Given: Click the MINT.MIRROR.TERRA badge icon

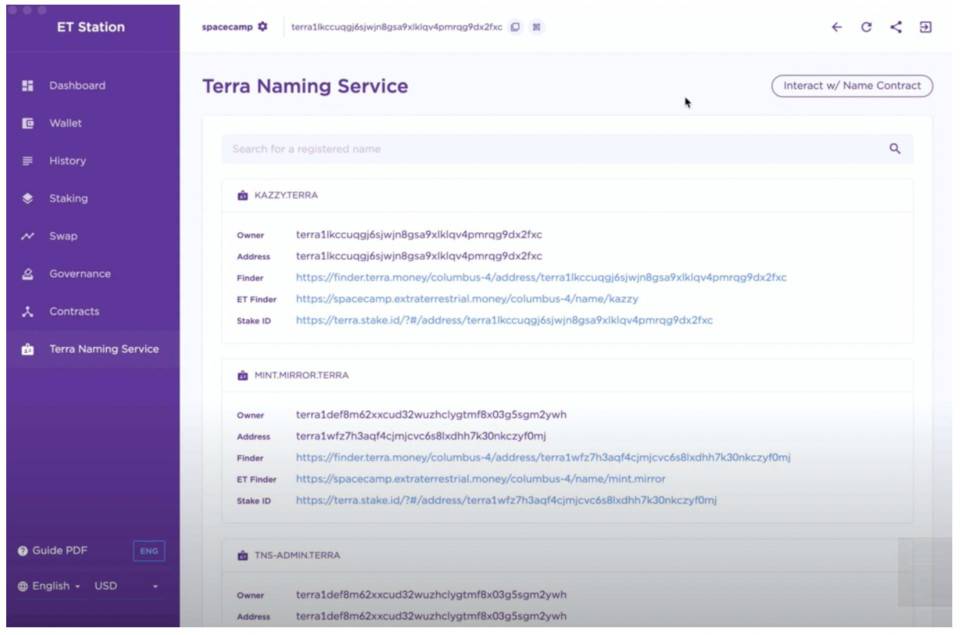Looking at the screenshot, I should 242,375.
